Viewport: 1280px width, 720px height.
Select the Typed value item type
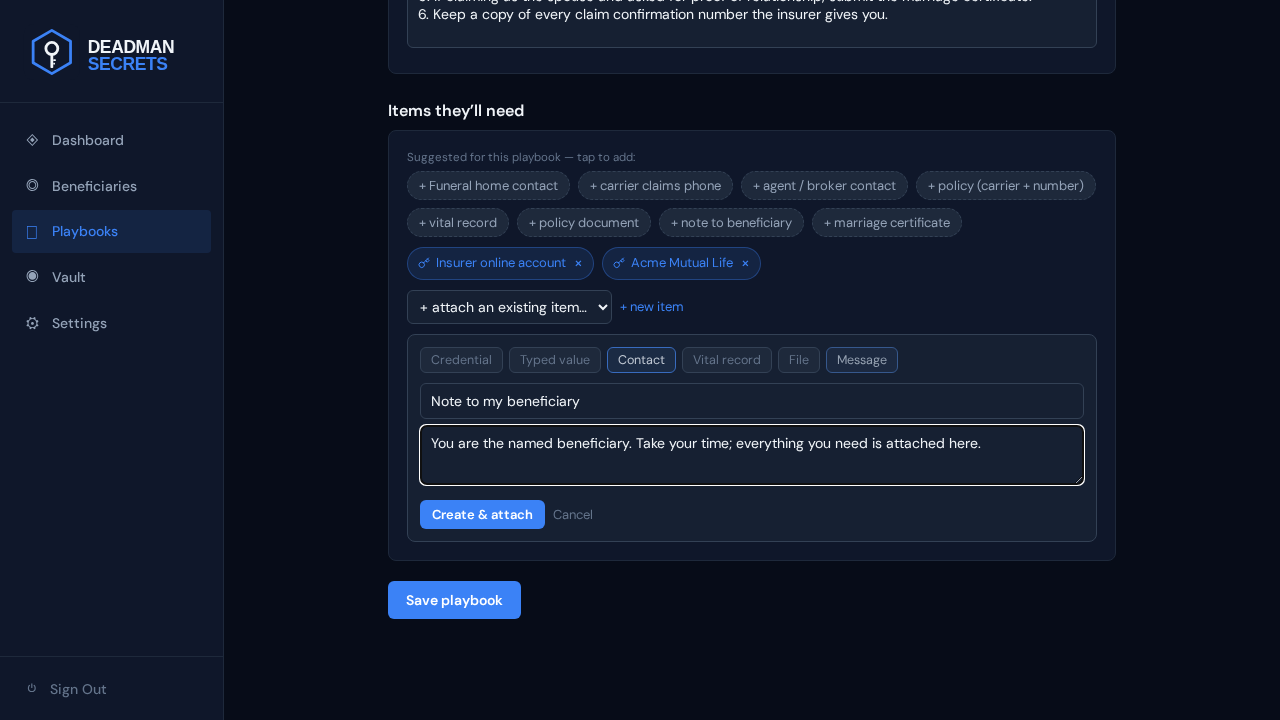tap(555, 360)
